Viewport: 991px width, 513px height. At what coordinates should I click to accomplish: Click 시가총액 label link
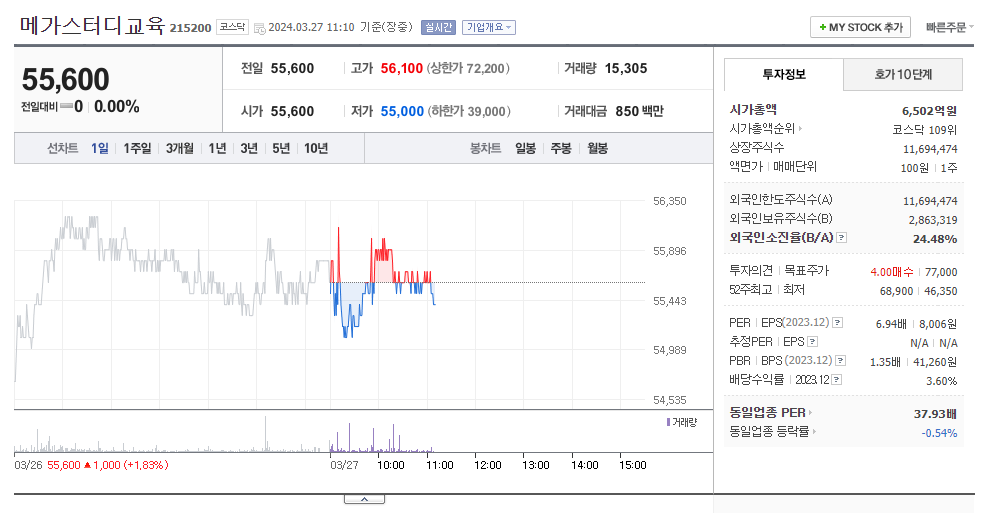point(753,110)
